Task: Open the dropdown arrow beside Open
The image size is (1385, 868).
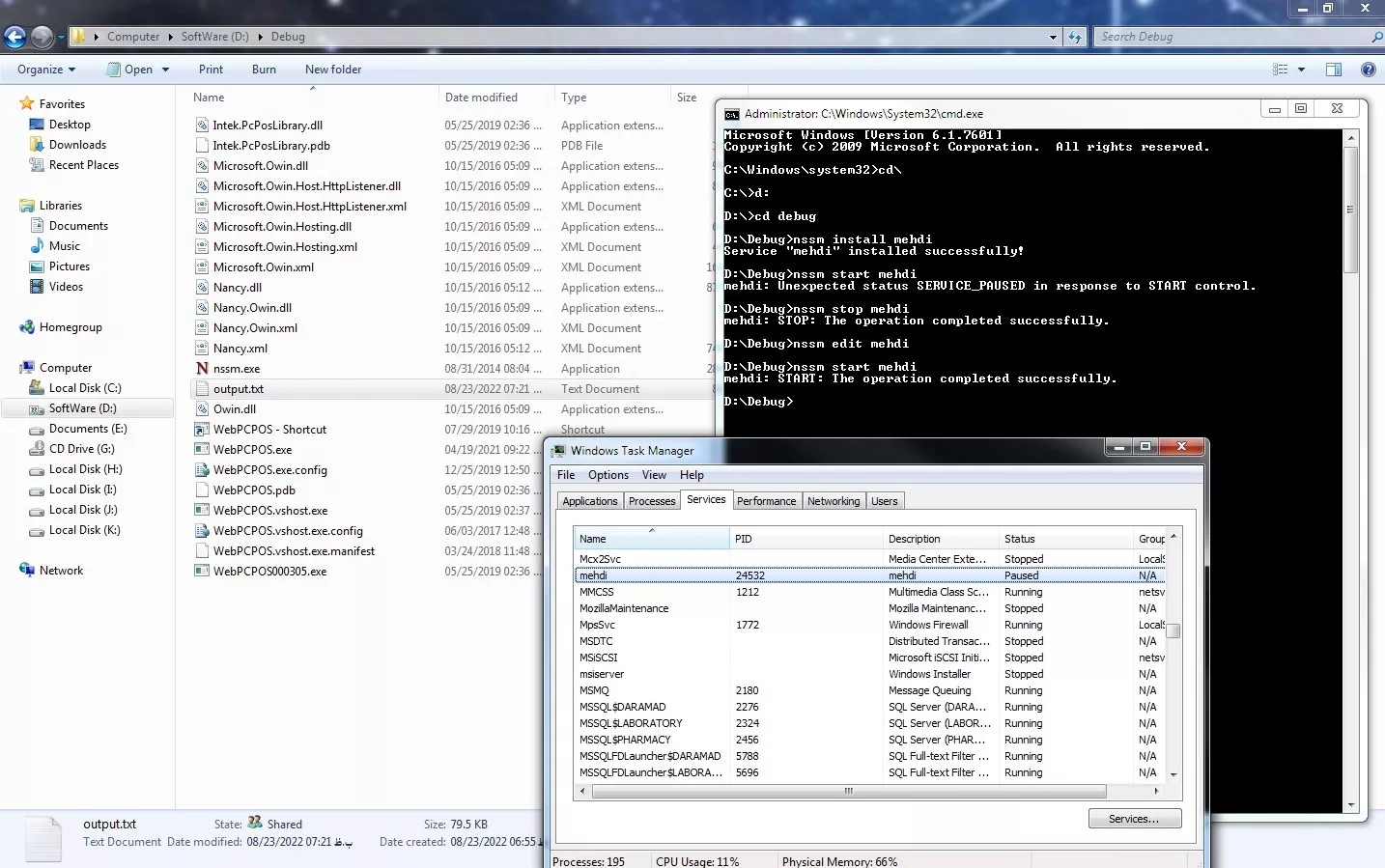Action: coord(165,70)
